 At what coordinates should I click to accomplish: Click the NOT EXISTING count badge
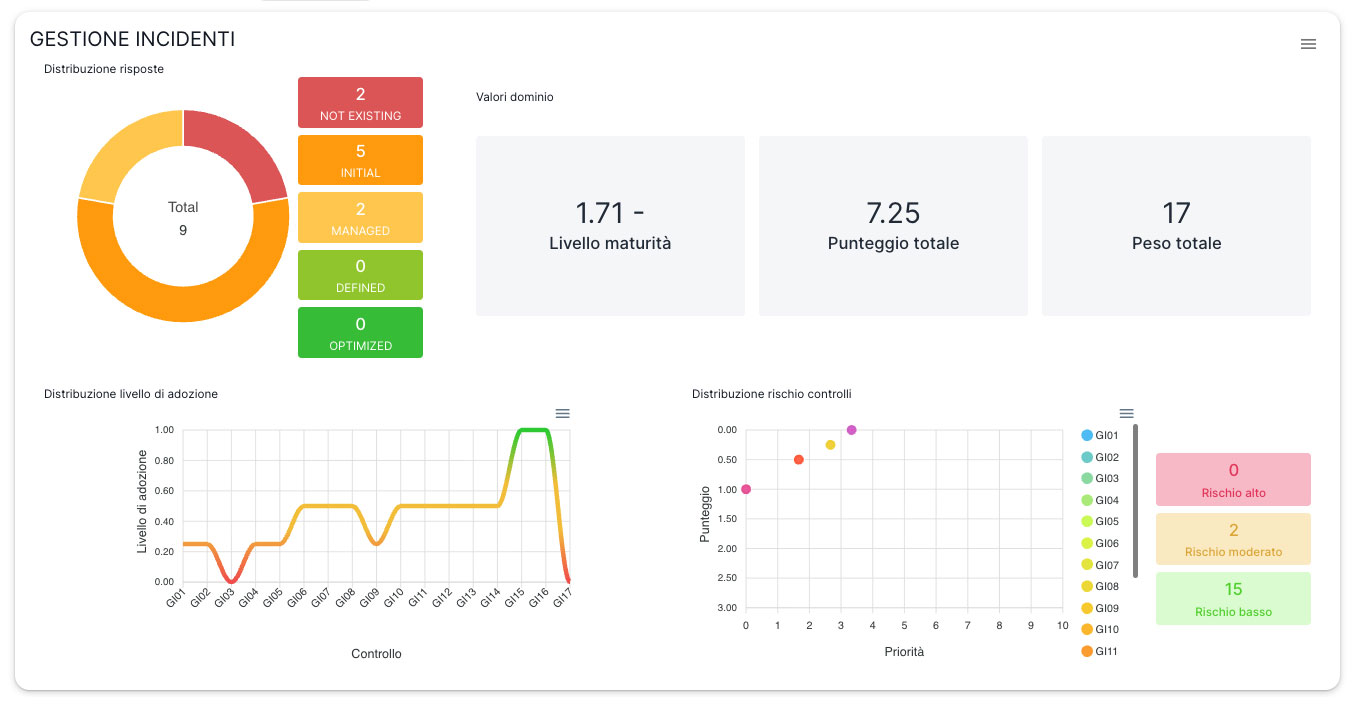pyautogui.click(x=360, y=102)
